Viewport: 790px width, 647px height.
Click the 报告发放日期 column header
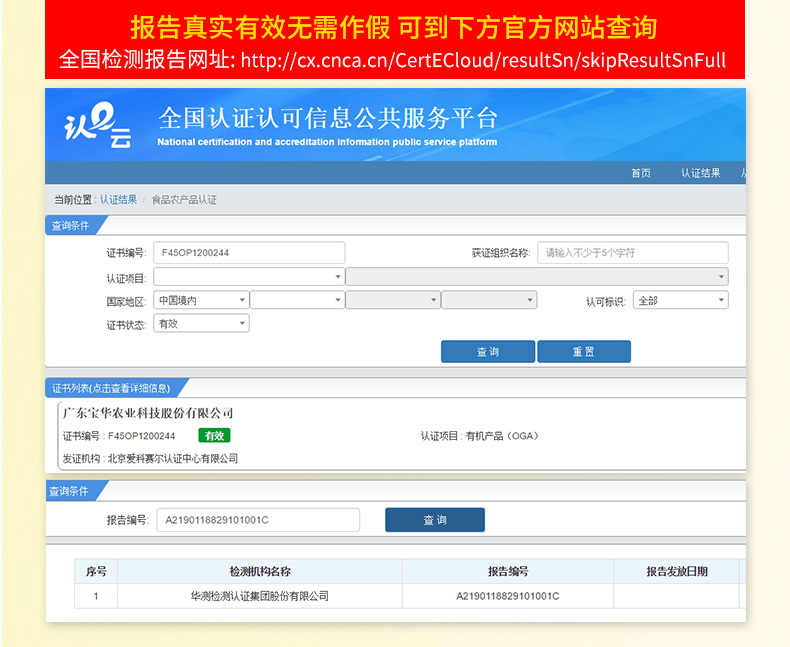coord(677,571)
